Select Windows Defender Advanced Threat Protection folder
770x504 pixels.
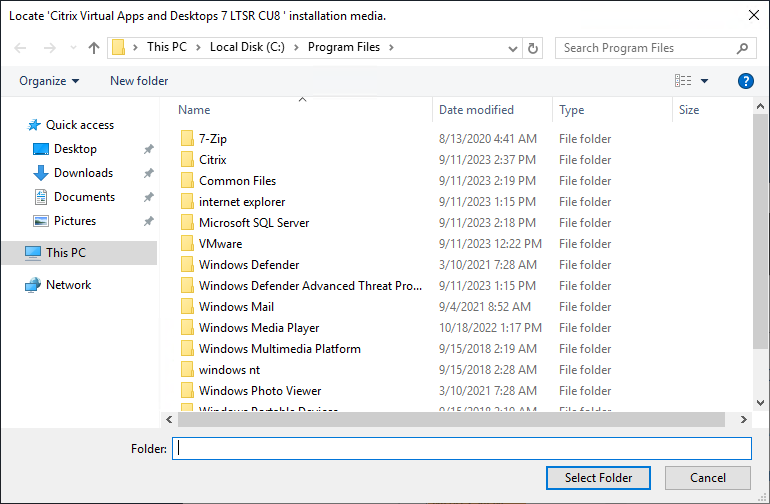(310, 286)
